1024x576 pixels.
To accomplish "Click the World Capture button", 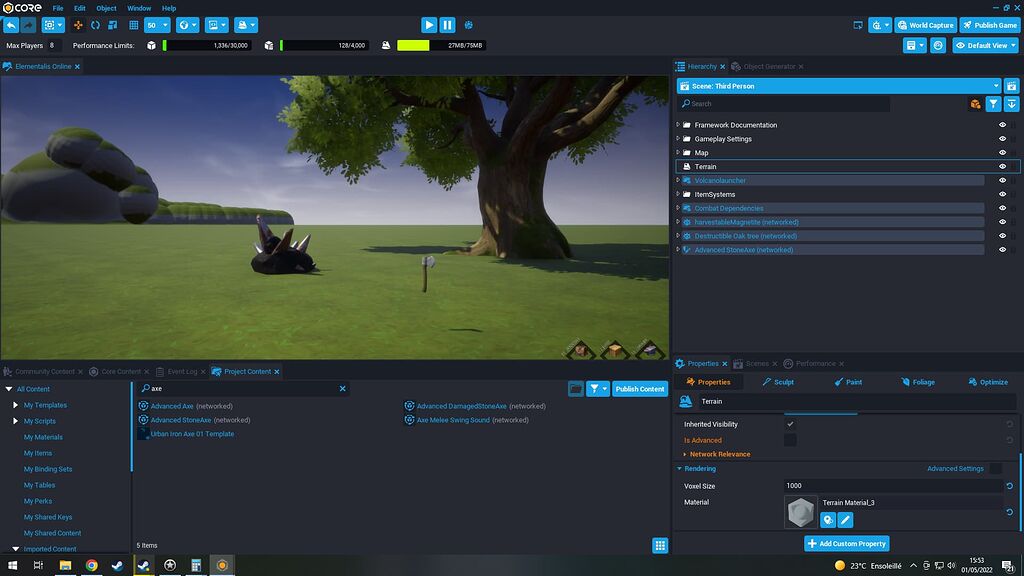I will pos(925,25).
